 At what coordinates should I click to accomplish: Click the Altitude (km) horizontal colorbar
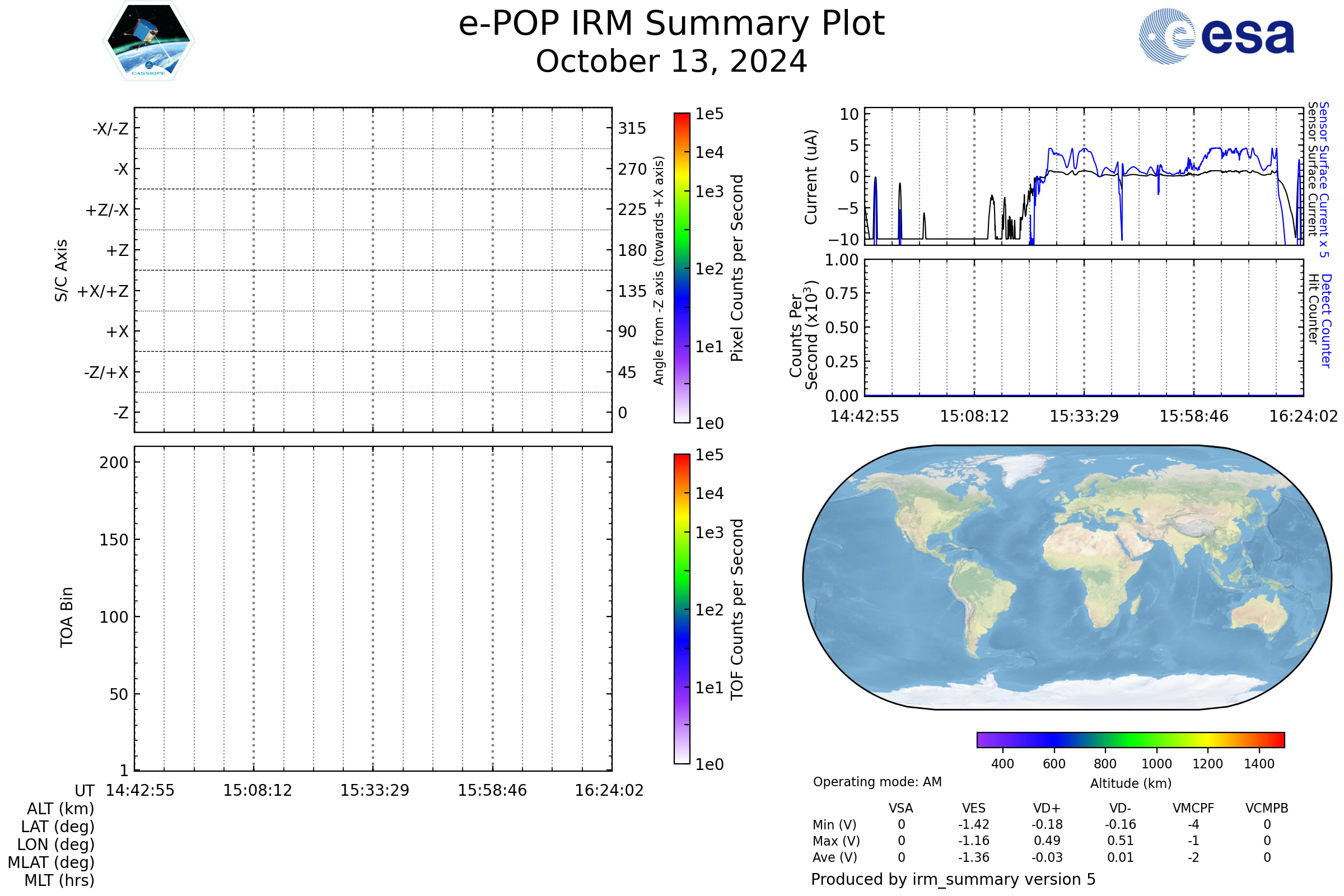point(1130,739)
